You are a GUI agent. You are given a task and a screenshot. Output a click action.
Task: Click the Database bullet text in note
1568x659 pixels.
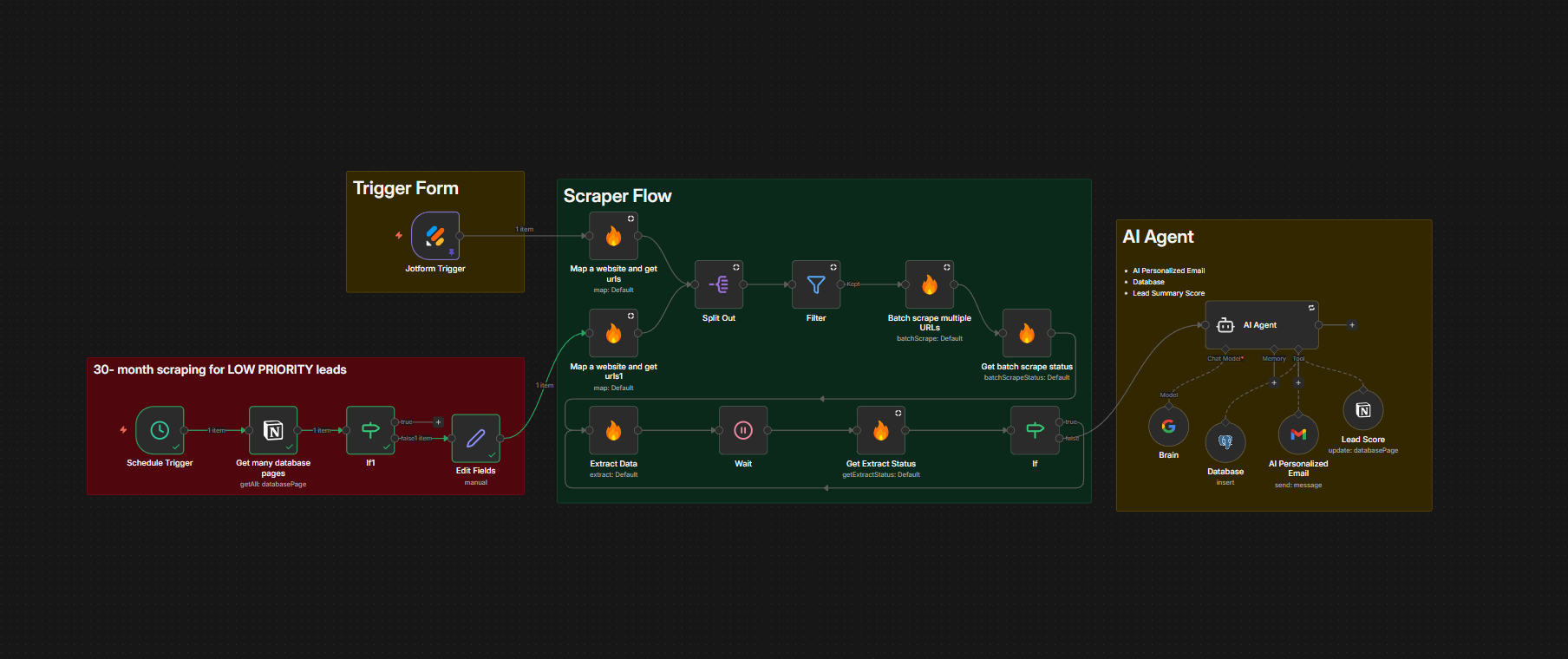(1148, 282)
